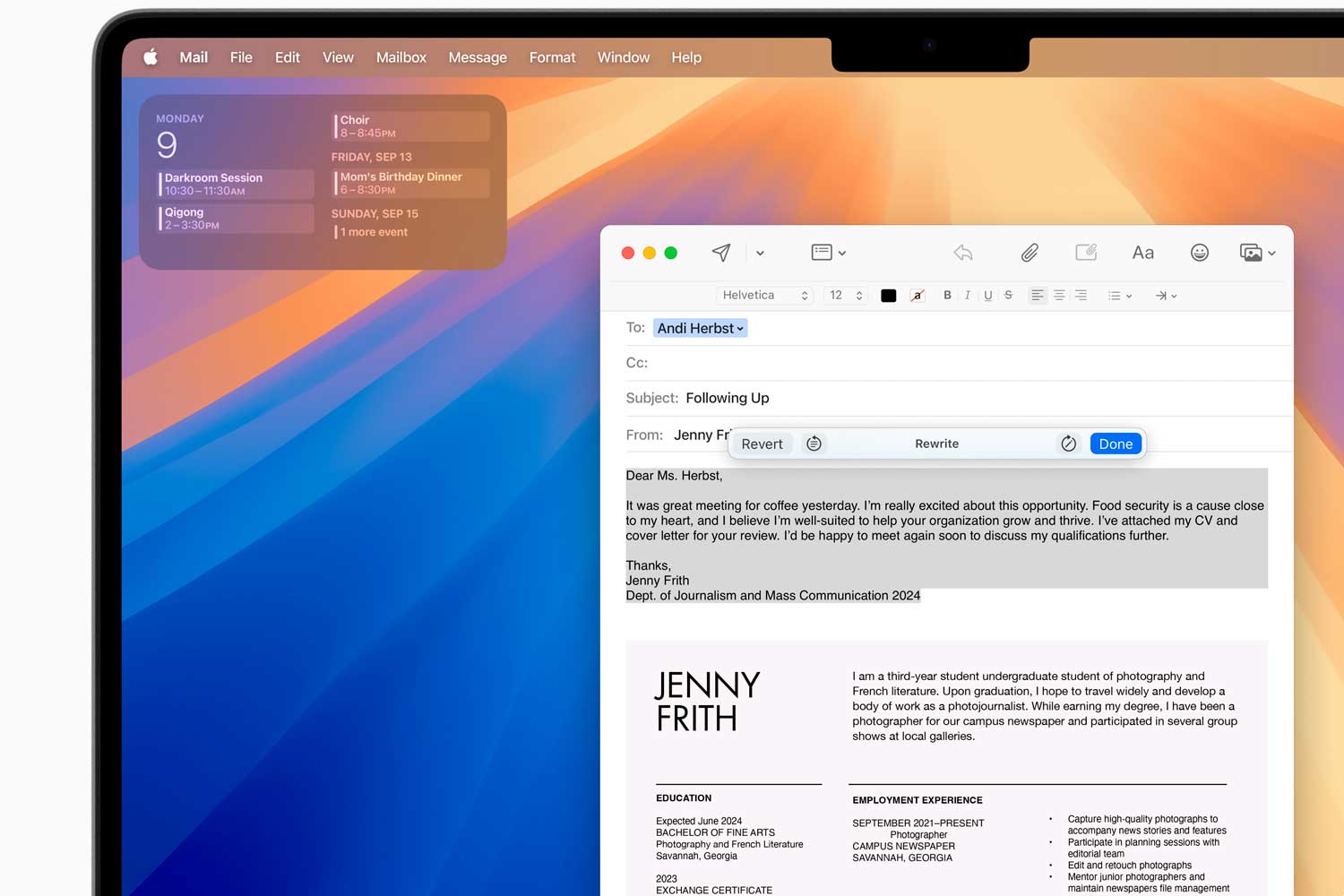Open Writing Tools history clock icon
This screenshot has height=896, width=1344.
pyautogui.click(x=814, y=443)
